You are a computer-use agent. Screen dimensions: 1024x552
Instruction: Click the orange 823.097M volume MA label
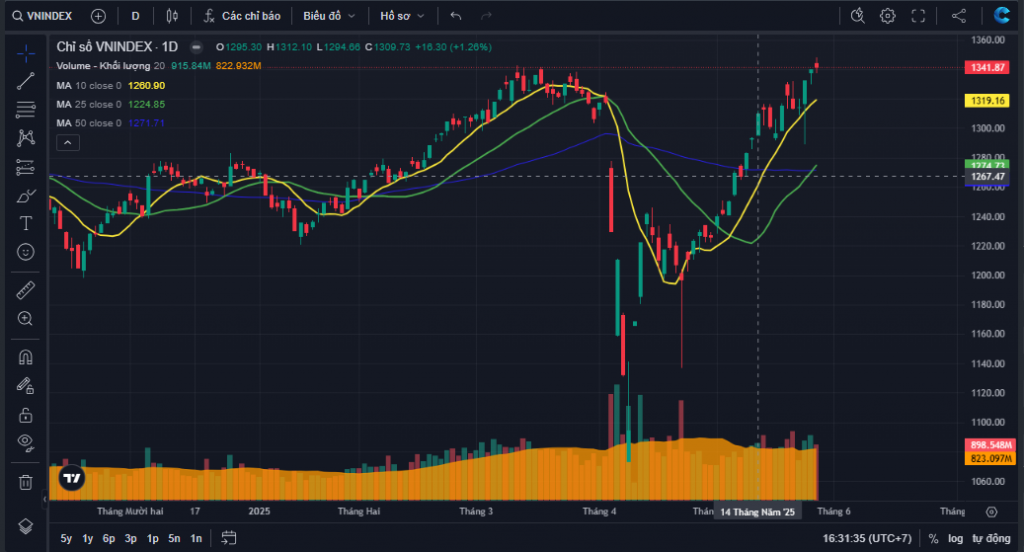[990, 459]
